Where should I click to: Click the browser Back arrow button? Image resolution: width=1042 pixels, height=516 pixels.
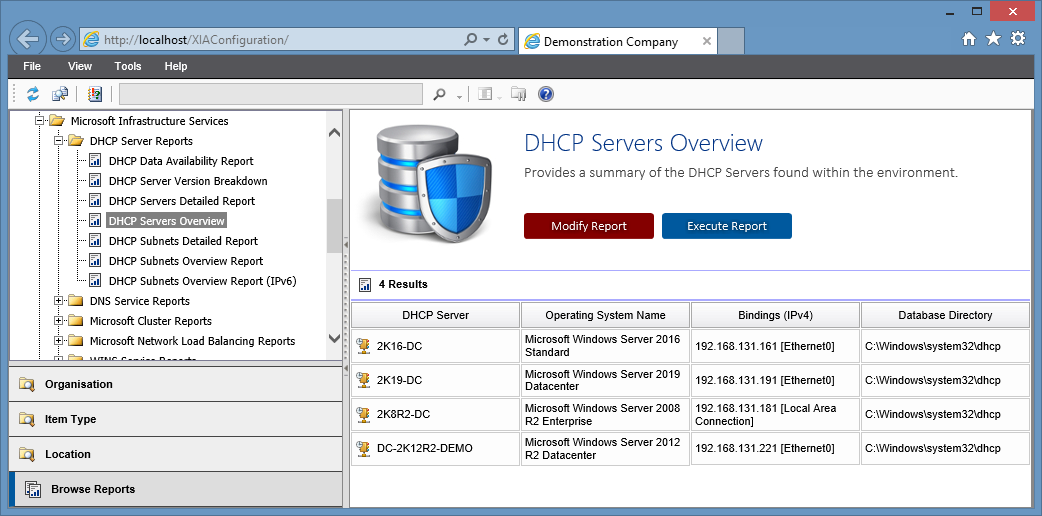(x=28, y=39)
